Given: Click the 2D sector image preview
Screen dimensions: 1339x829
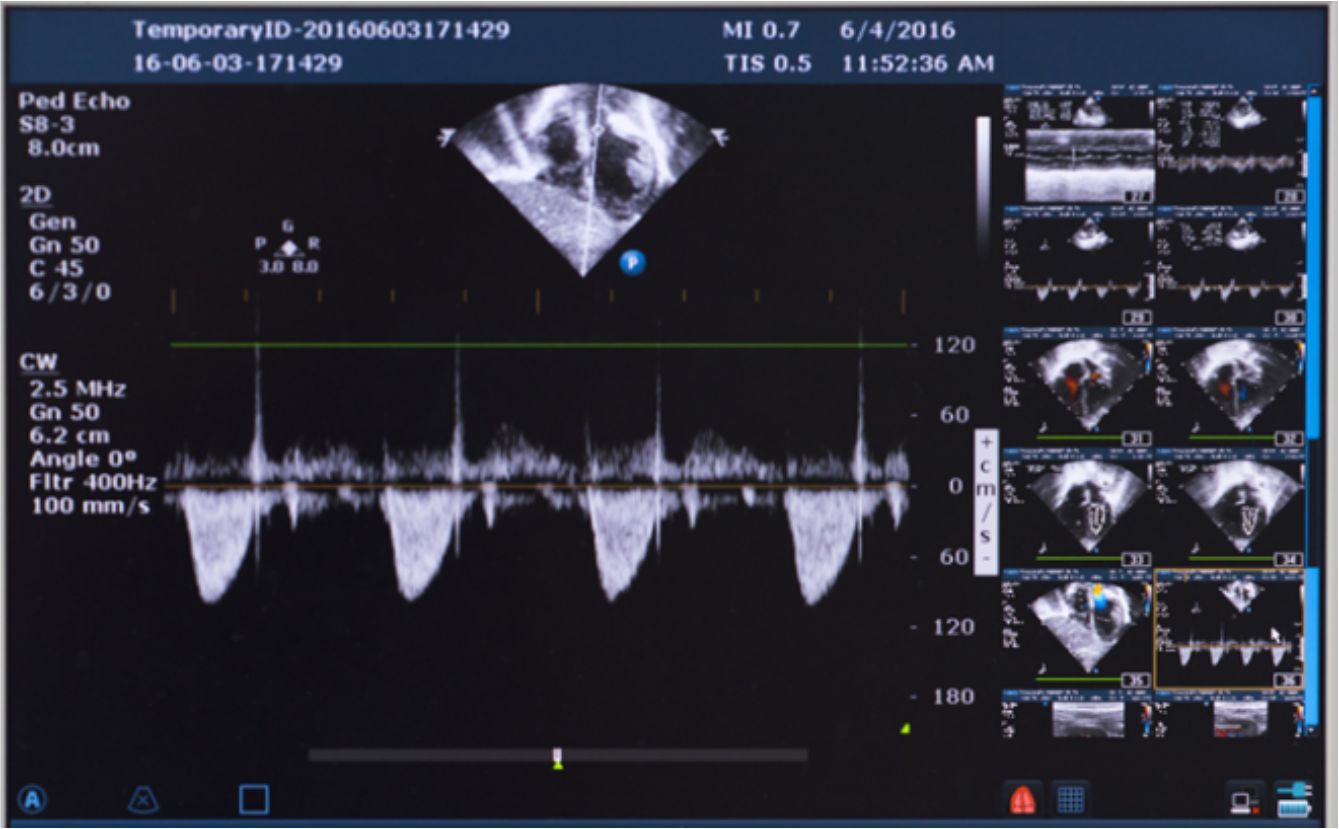Looking at the screenshot, I should click(586, 178).
